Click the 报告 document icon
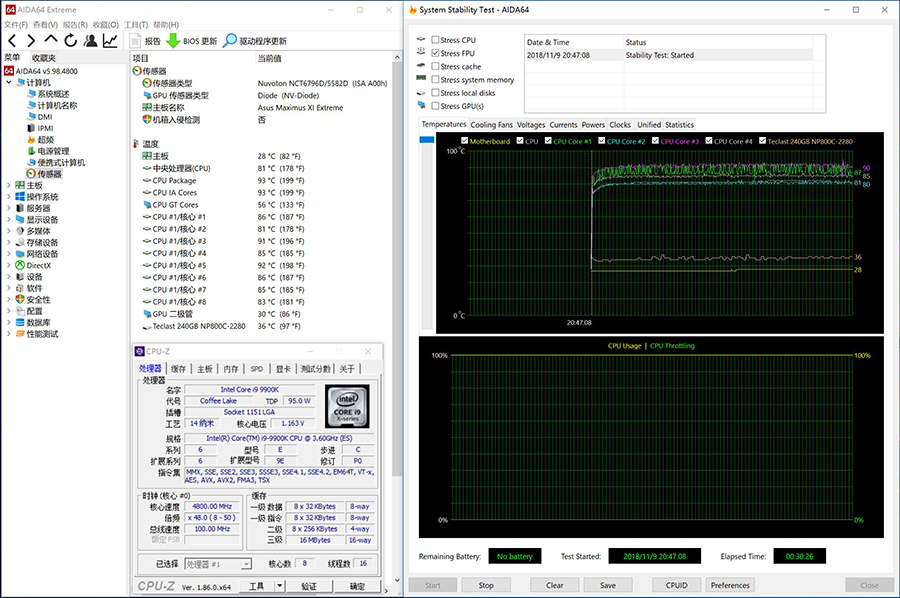The width and height of the screenshot is (900, 598). tap(135, 41)
